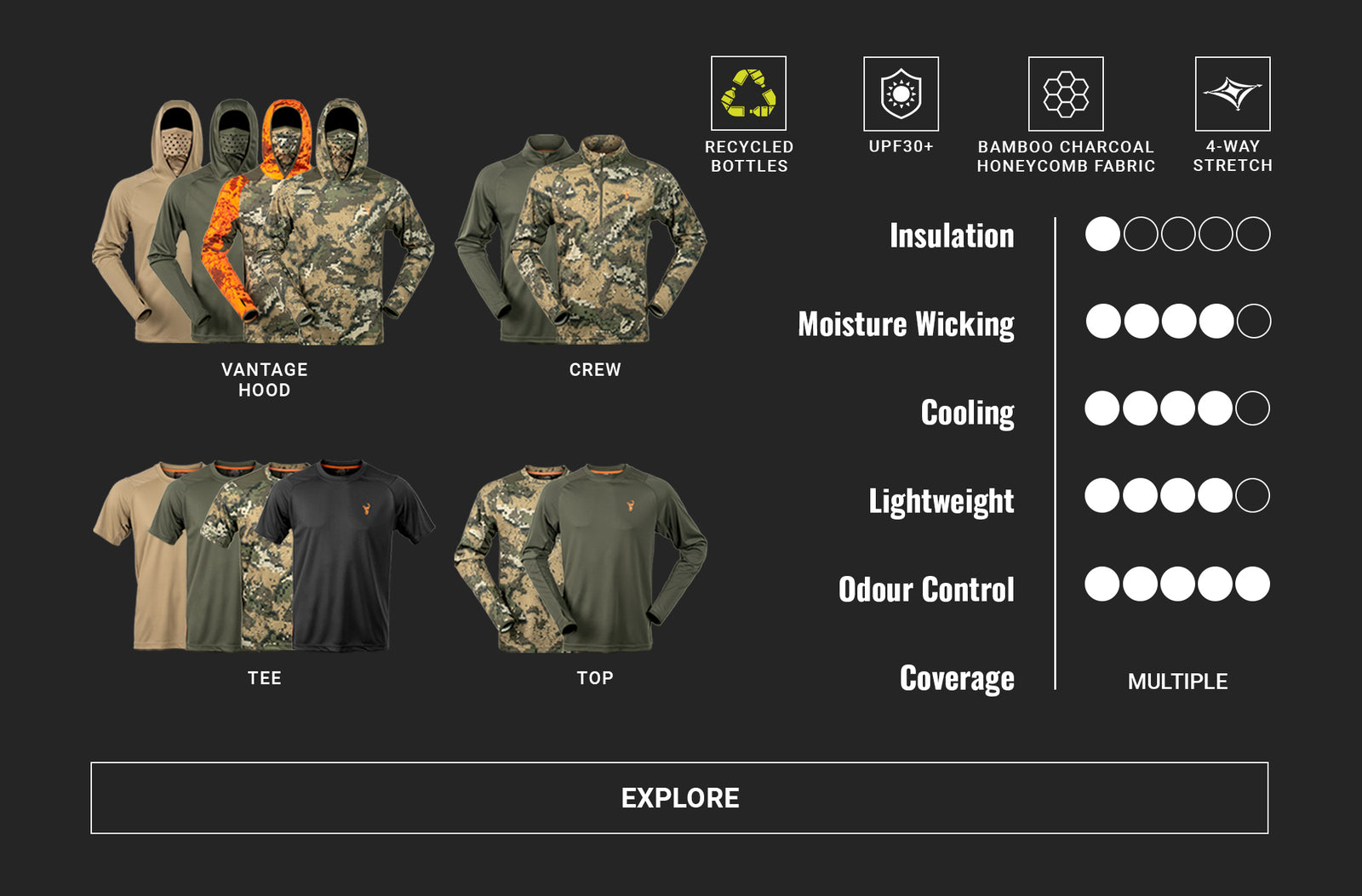Select the UPF30+ sun shield icon
Image resolution: width=1362 pixels, height=896 pixels.
[901, 94]
